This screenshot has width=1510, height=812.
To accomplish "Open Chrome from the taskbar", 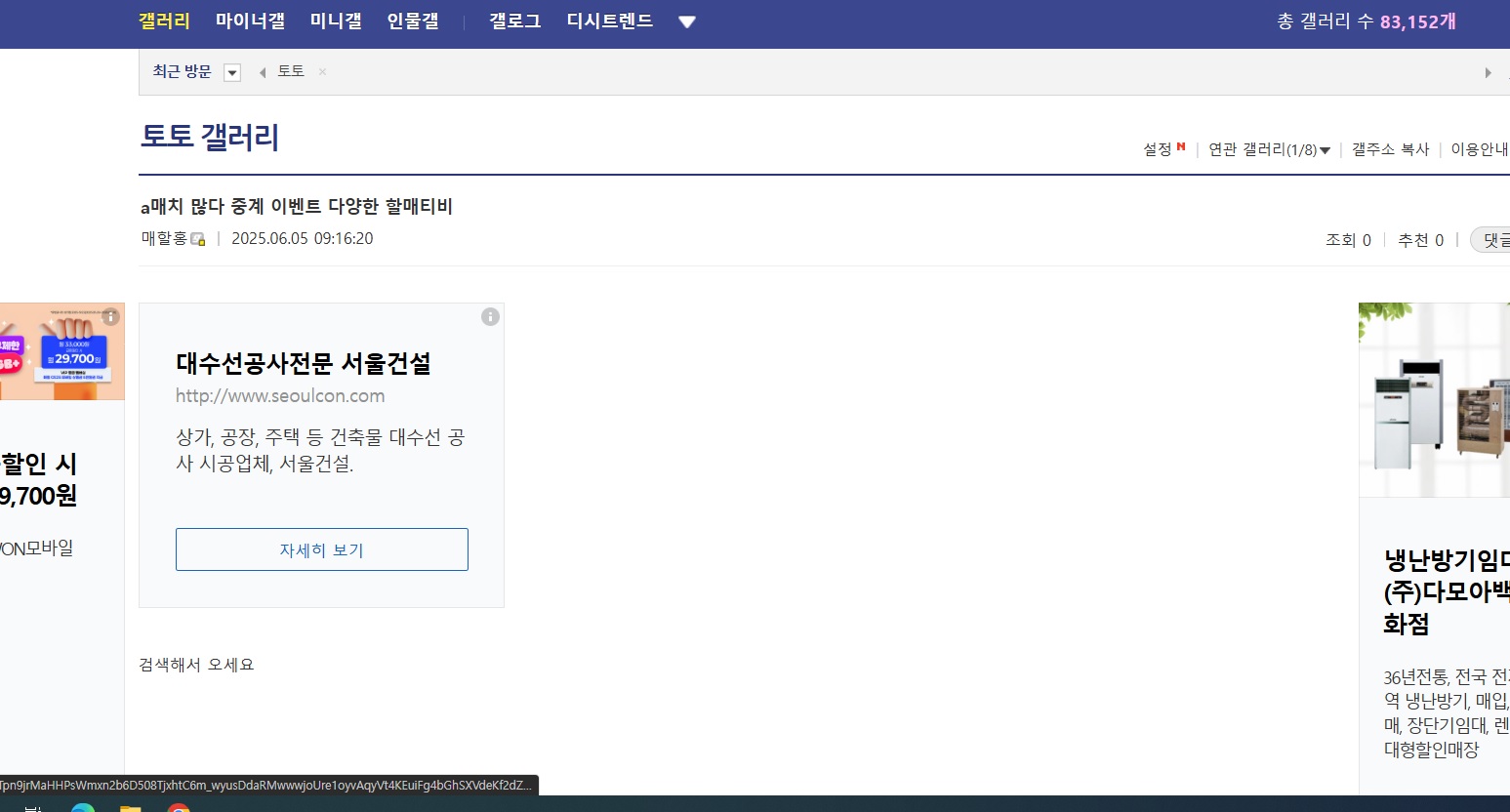I will click(x=179, y=808).
